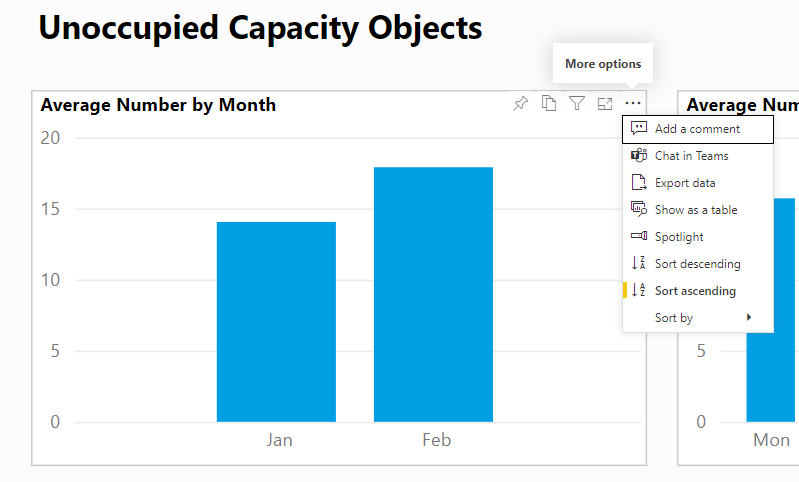
Task: Click the copy visual icon
Action: (x=549, y=104)
